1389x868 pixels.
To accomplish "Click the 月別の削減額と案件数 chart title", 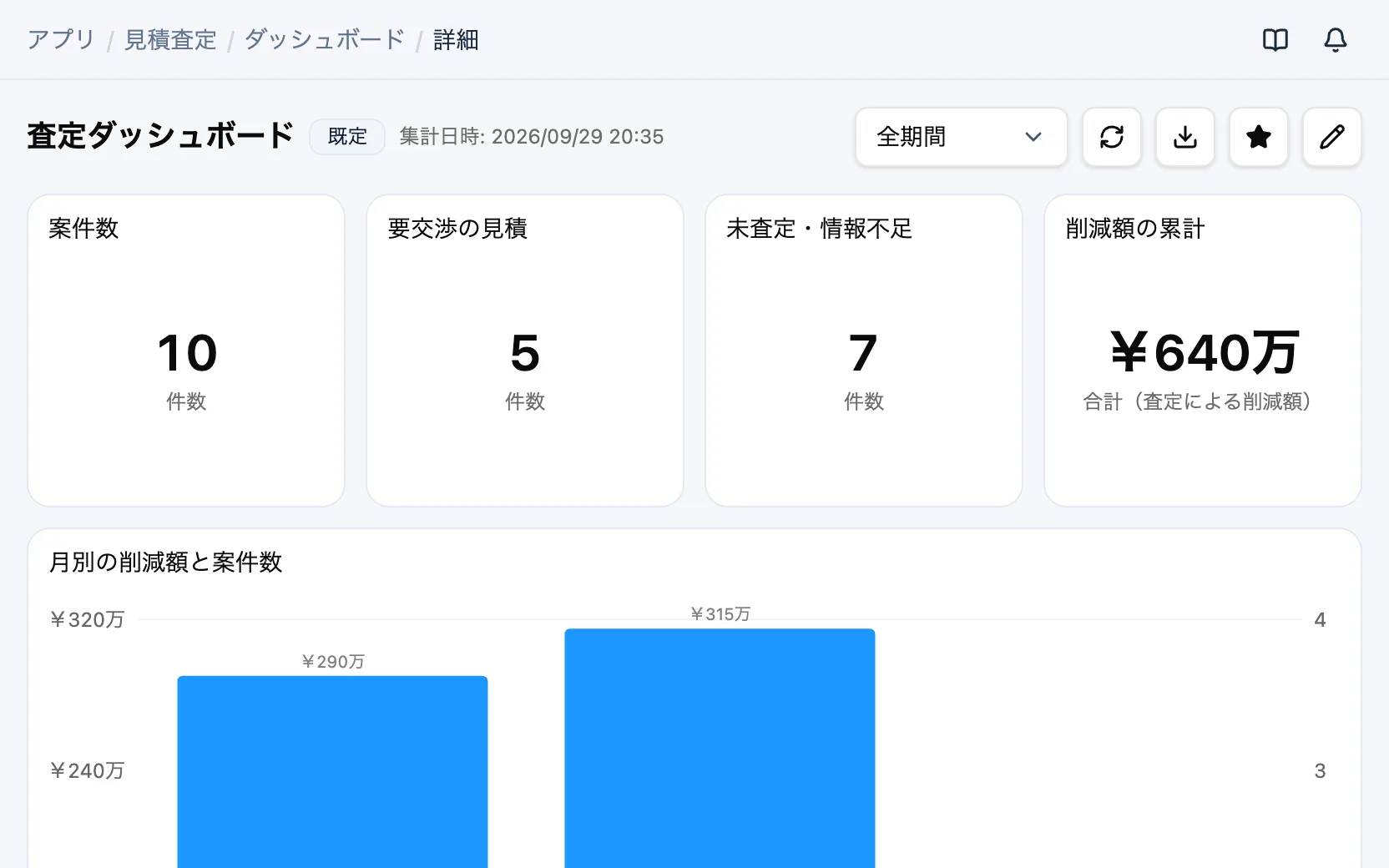I will click(166, 562).
